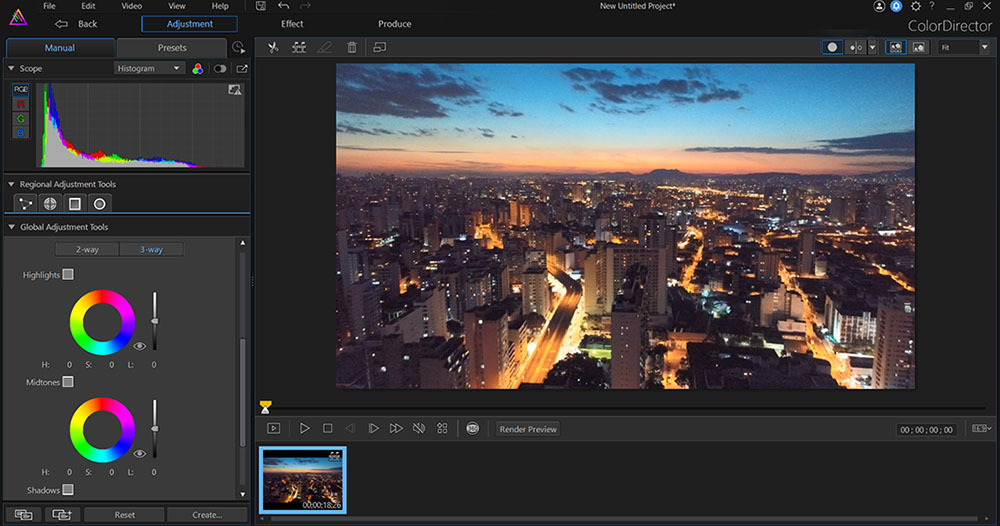Toggle Highlights eye visibility icon
Screen dimensions: 1000x526
coord(140,346)
